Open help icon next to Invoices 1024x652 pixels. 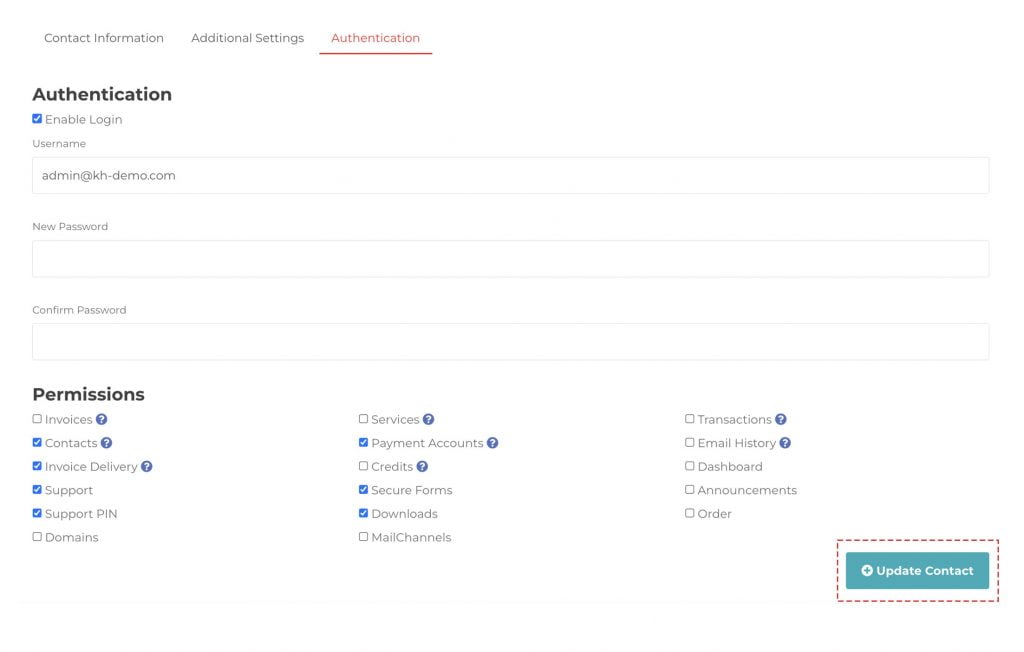101,419
